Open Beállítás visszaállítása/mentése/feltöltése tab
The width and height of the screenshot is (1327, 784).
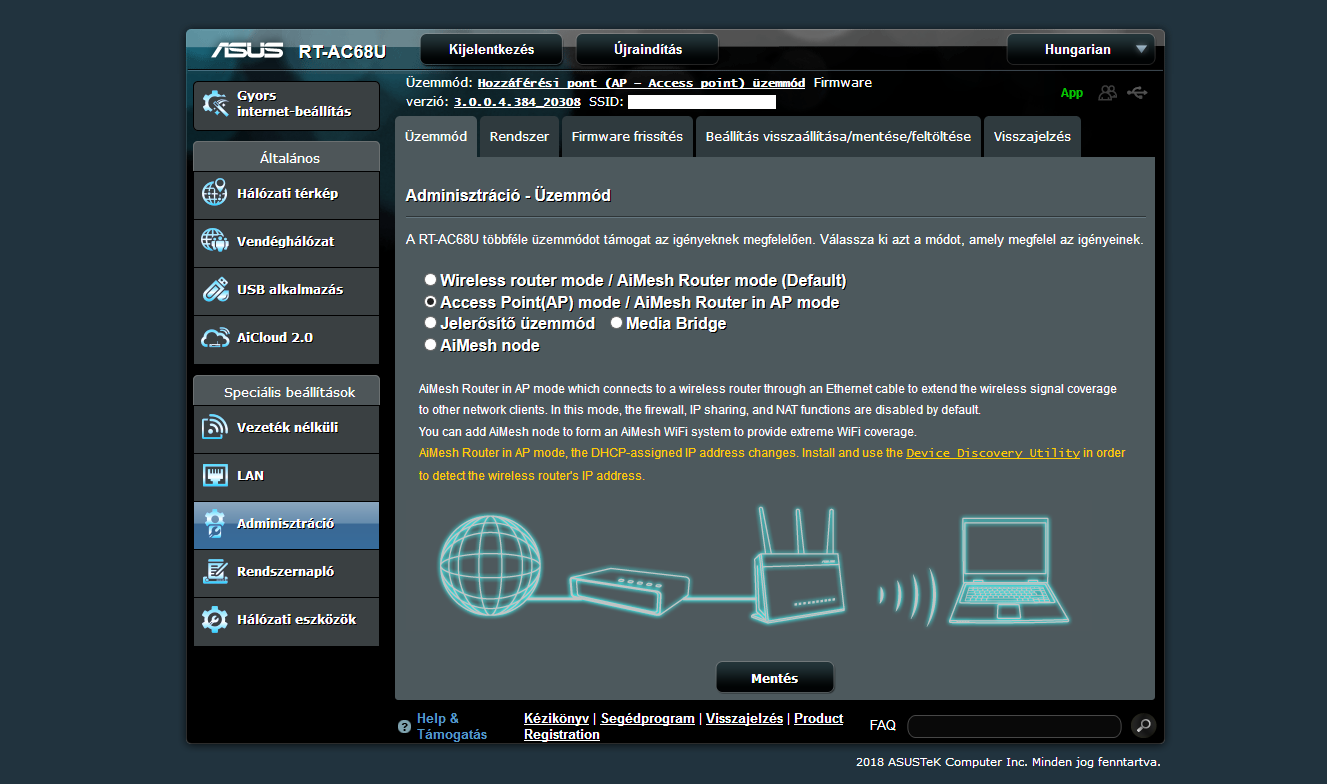point(838,137)
